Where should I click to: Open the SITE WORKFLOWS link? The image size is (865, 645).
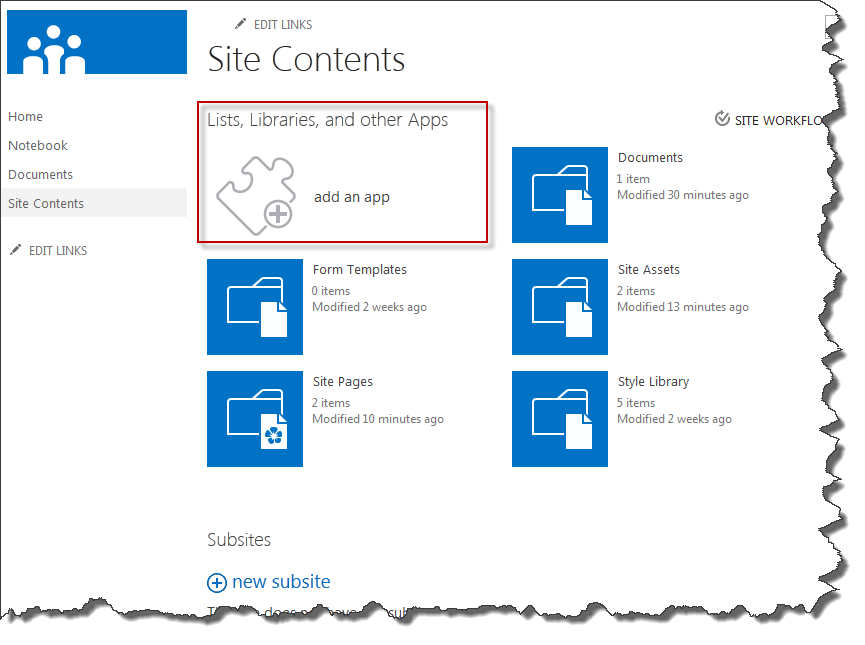[x=779, y=120]
